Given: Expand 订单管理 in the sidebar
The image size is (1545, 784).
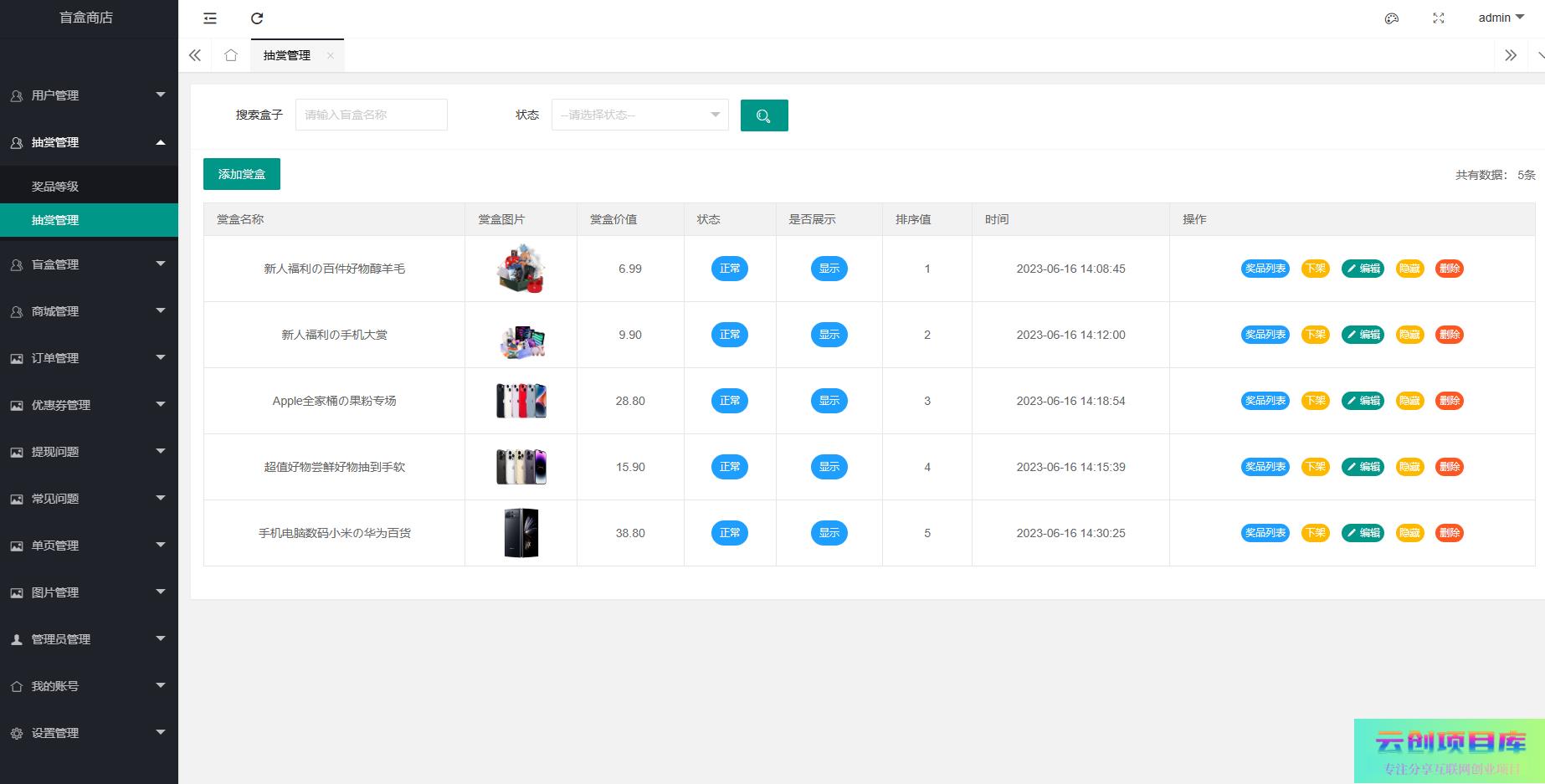Looking at the screenshot, I should pyautogui.click(x=89, y=358).
